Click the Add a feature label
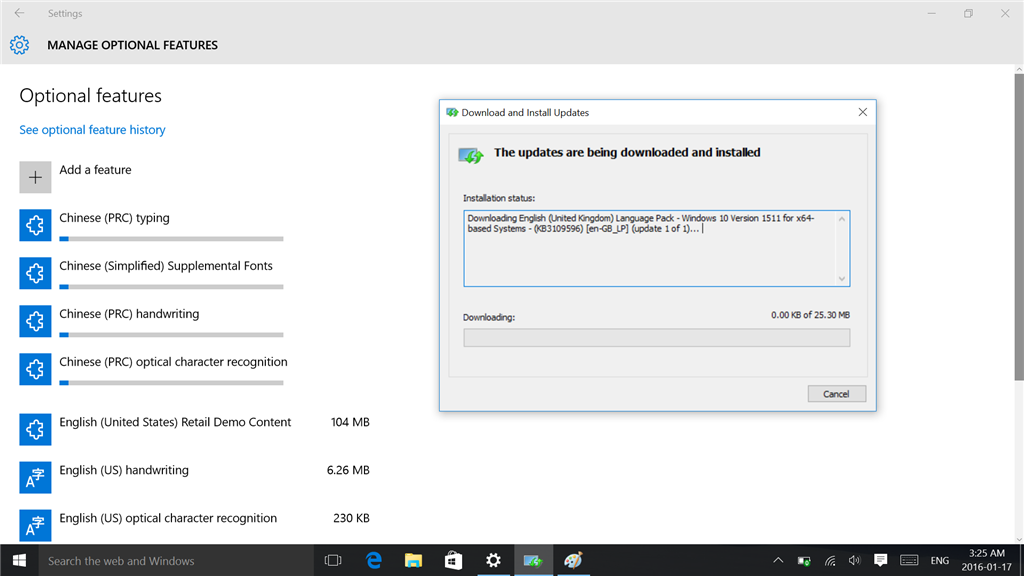Image resolution: width=1024 pixels, height=576 pixels. [95, 170]
